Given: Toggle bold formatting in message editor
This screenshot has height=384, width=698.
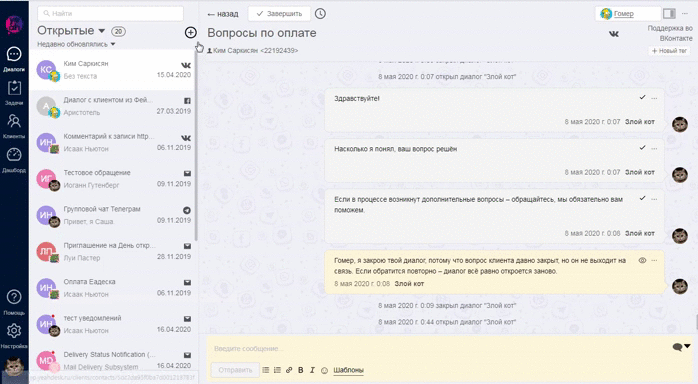Looking at the screenshot, I should point(300,370).
